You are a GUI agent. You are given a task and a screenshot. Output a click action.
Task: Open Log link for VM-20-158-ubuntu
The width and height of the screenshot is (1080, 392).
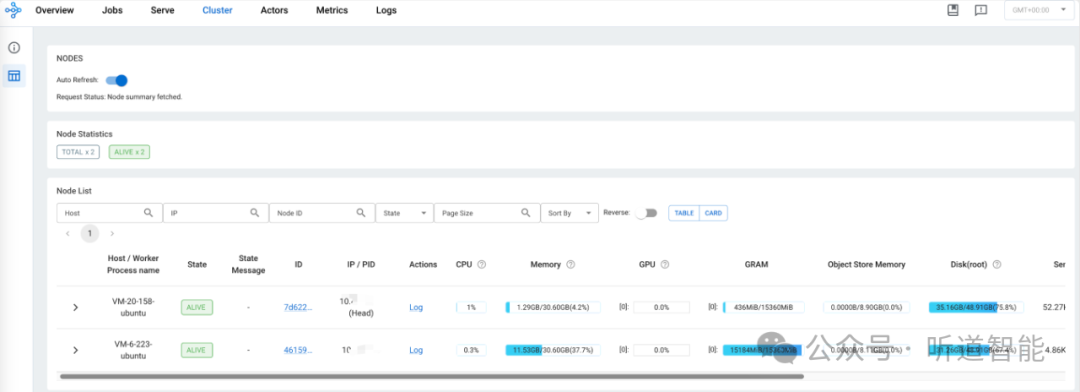[416, 307]
